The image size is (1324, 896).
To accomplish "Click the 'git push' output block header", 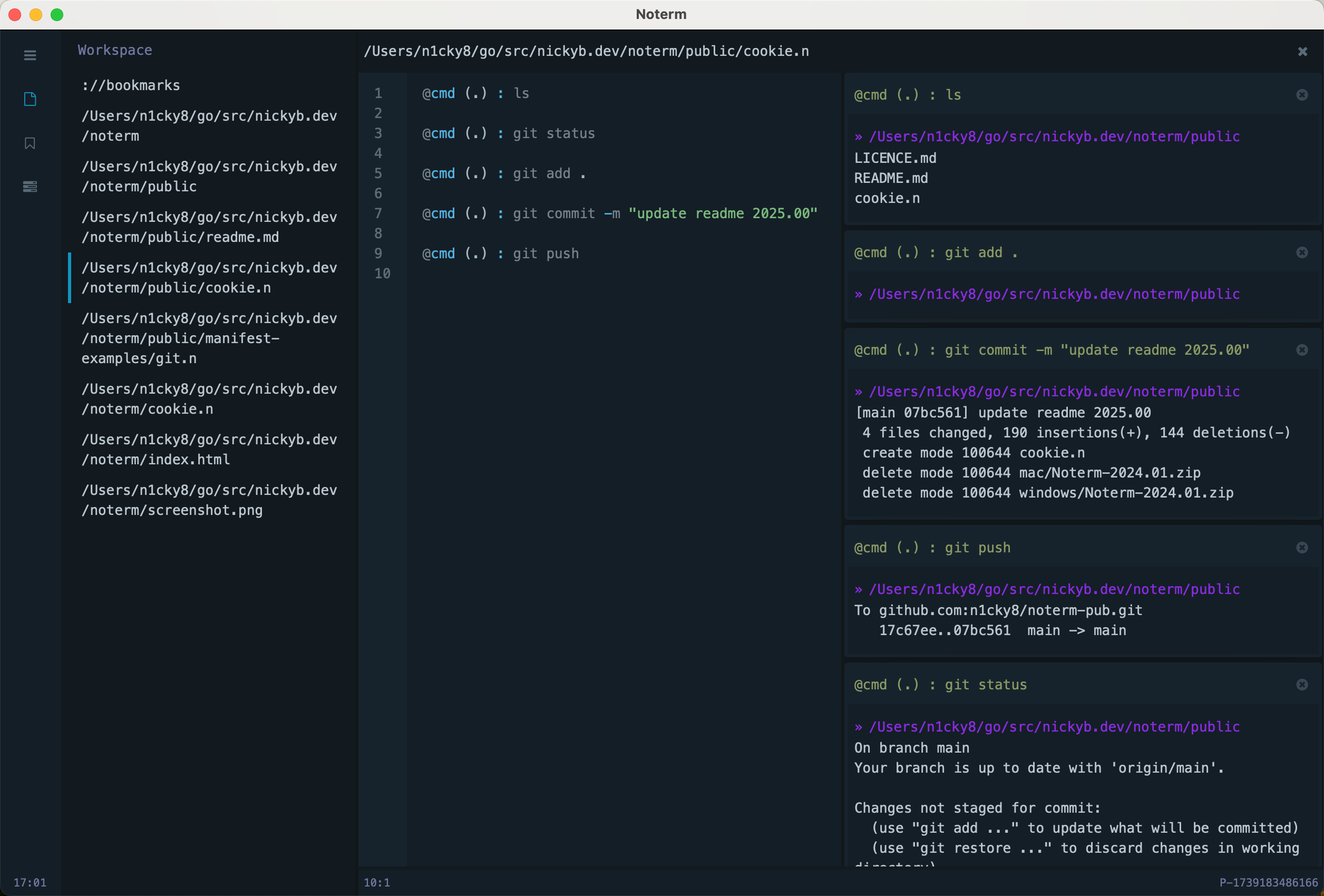I will (x=1083, y=548).
